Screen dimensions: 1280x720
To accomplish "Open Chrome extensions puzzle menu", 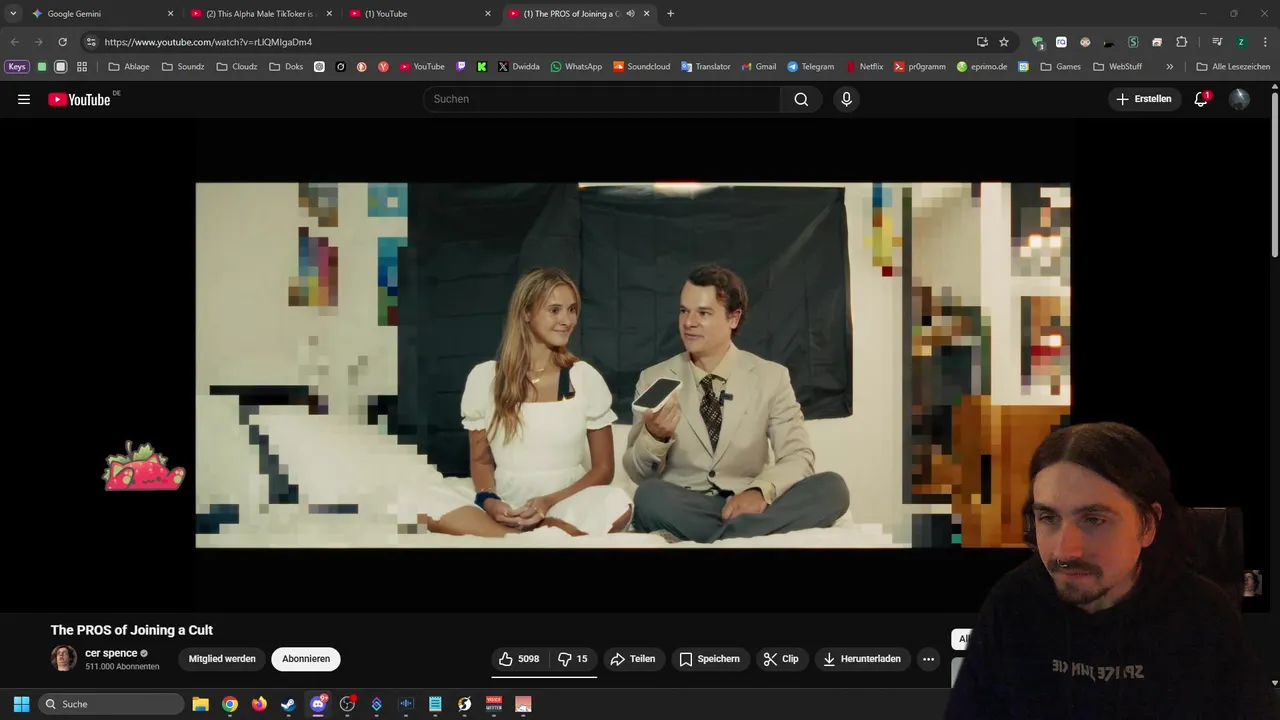I will [x=1181, y=42].
